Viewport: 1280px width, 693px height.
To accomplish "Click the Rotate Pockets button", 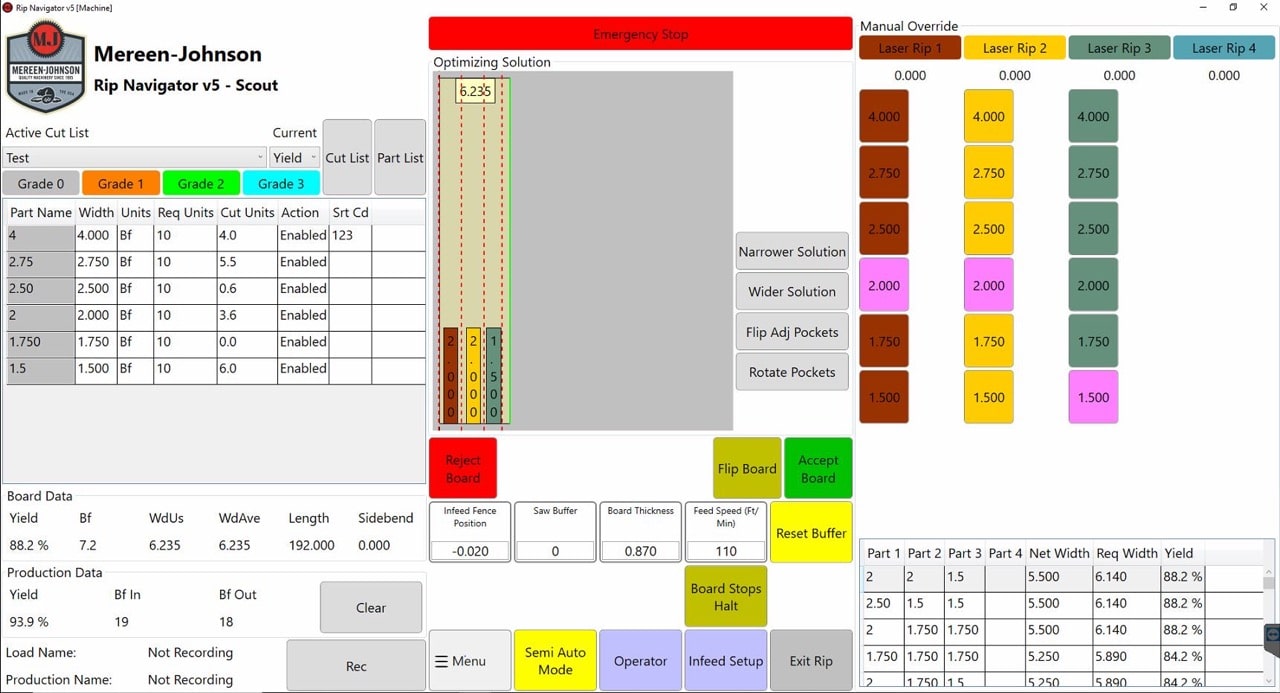I will [x=792, y=372].
